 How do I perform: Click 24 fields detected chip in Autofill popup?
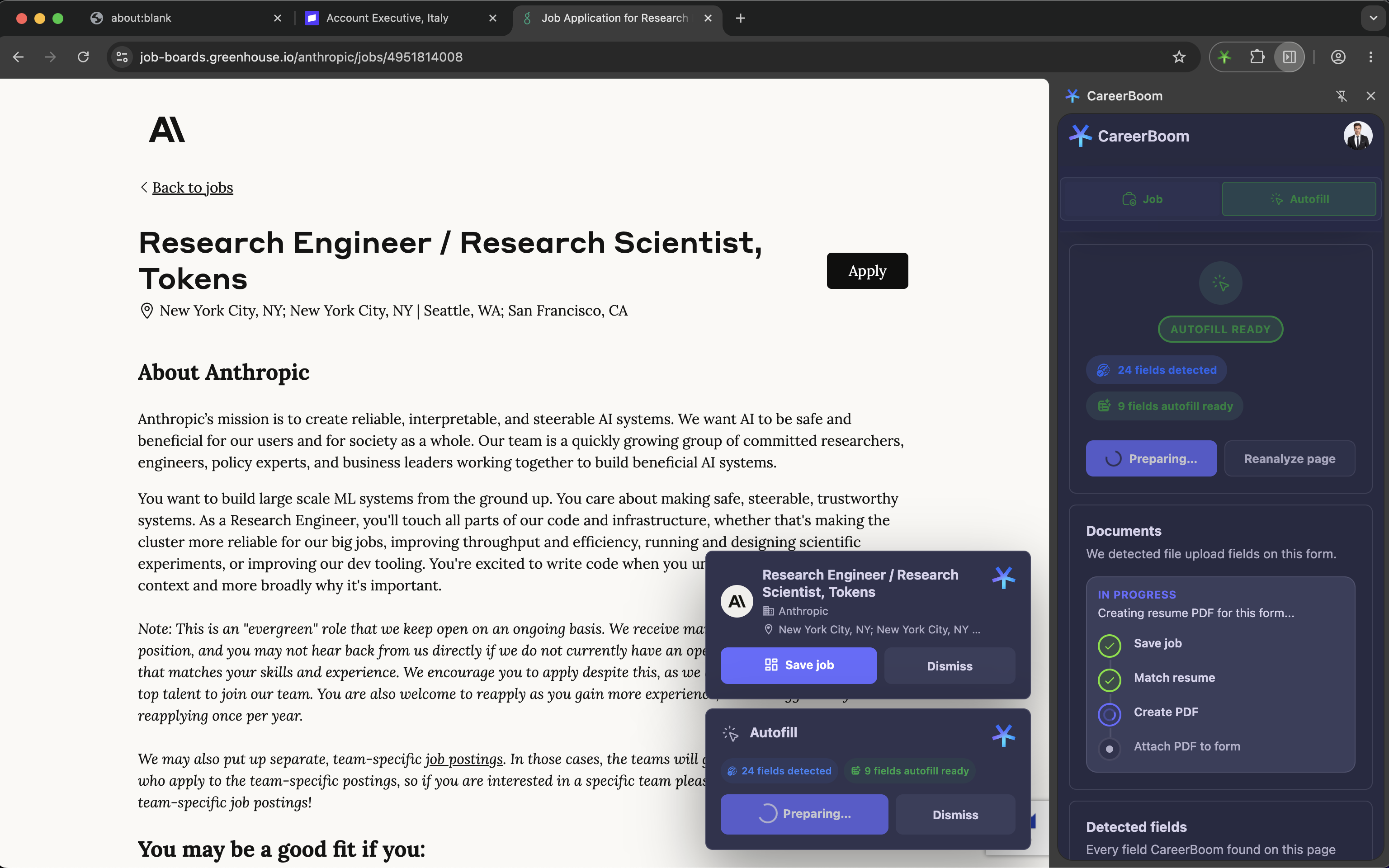coord(780,771)
